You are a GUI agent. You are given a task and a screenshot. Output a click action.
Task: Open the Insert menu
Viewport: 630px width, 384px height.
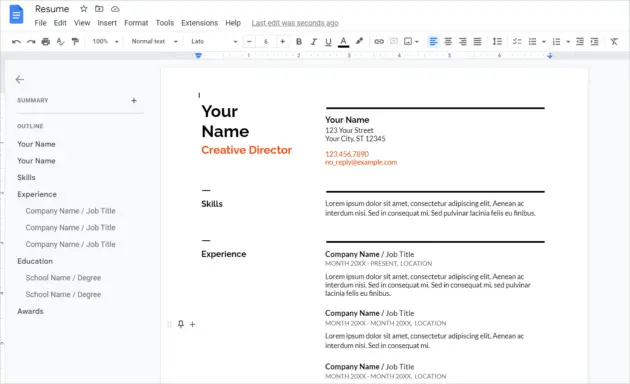pos(107,23)
